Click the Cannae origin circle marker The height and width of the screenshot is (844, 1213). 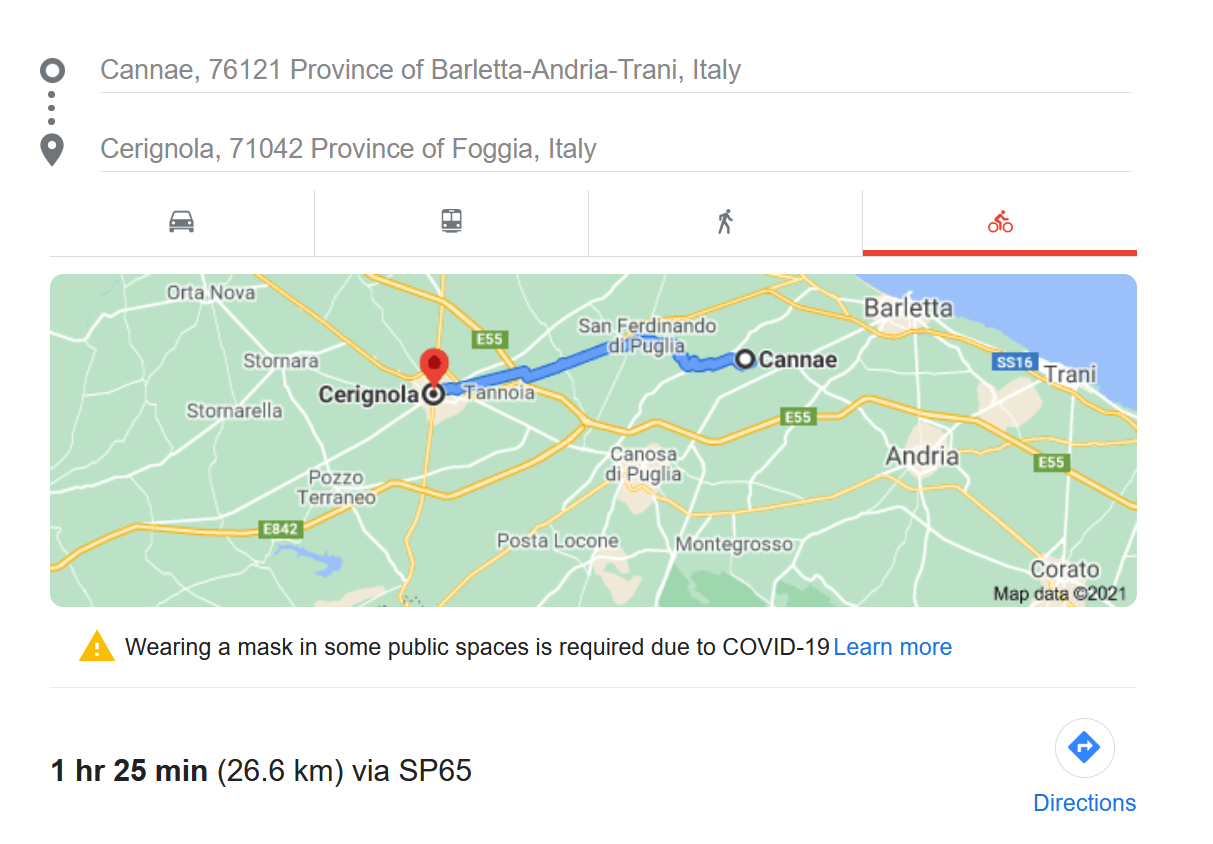click(745, 359)
